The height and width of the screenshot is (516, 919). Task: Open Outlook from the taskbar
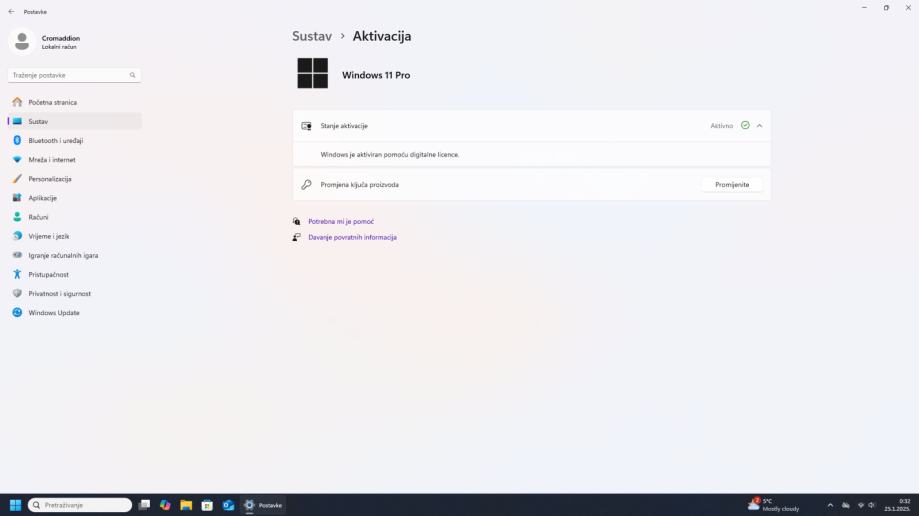pyautogui.click(x=228, y=505)
